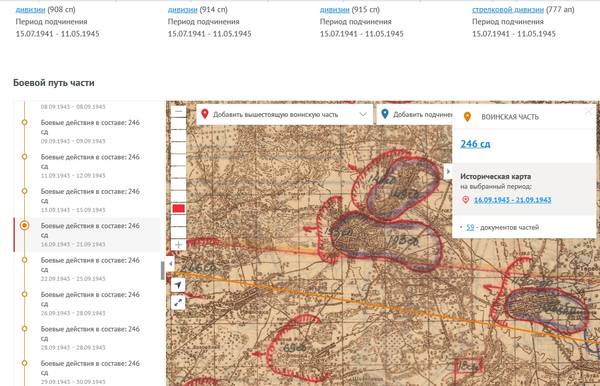600x386 pixels.
Task: Select timeline point for 22.09.1943 - 25.09.1943
Action: (x=24, y=260)
